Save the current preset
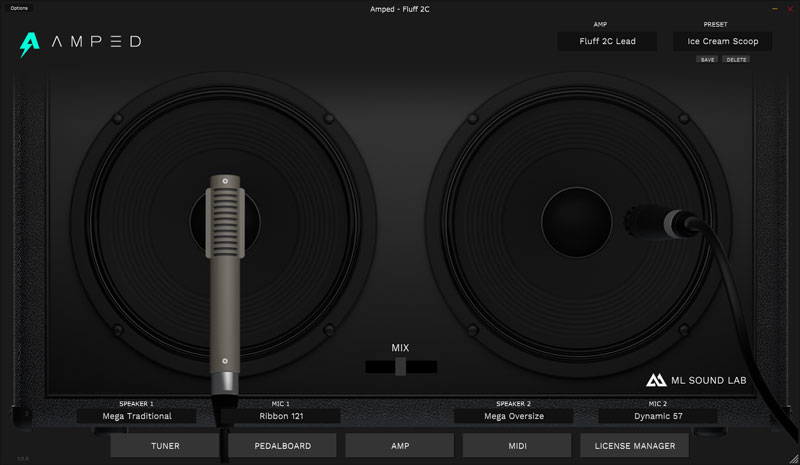This screenshot has width=800, height=465. tap(707, 60)
